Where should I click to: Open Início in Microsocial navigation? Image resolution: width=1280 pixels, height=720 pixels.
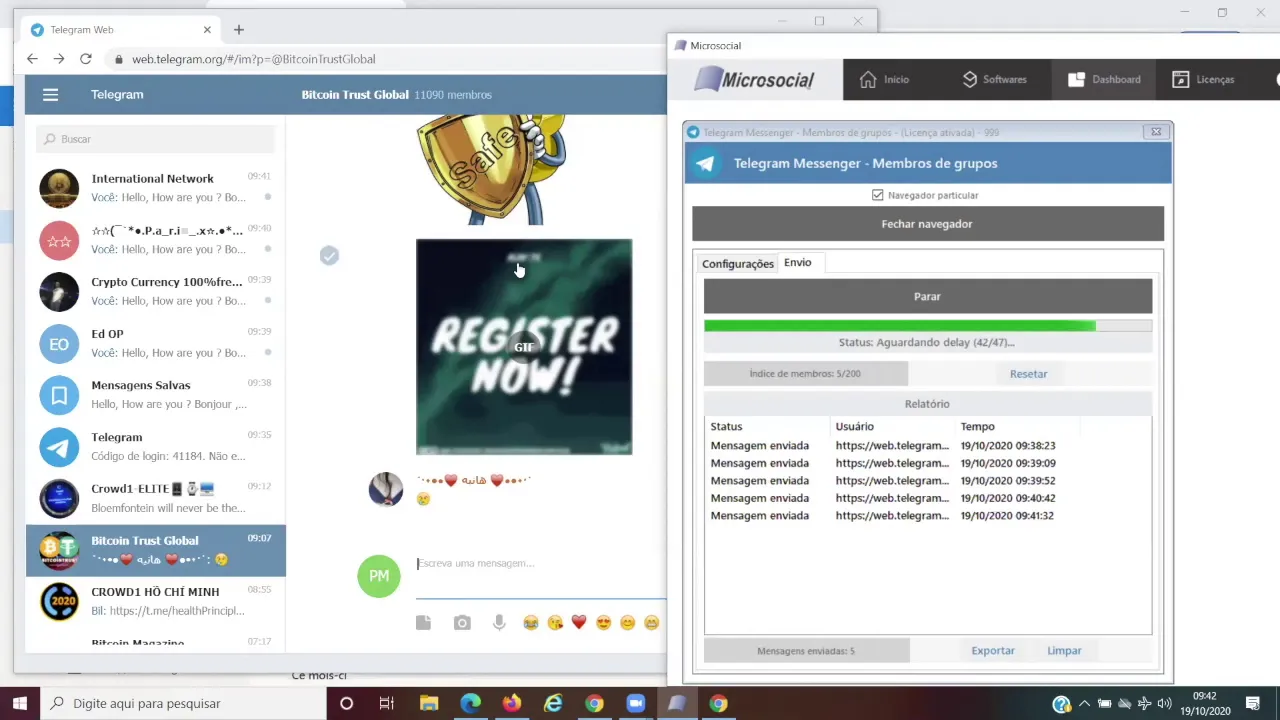click(x=885, y=79)
